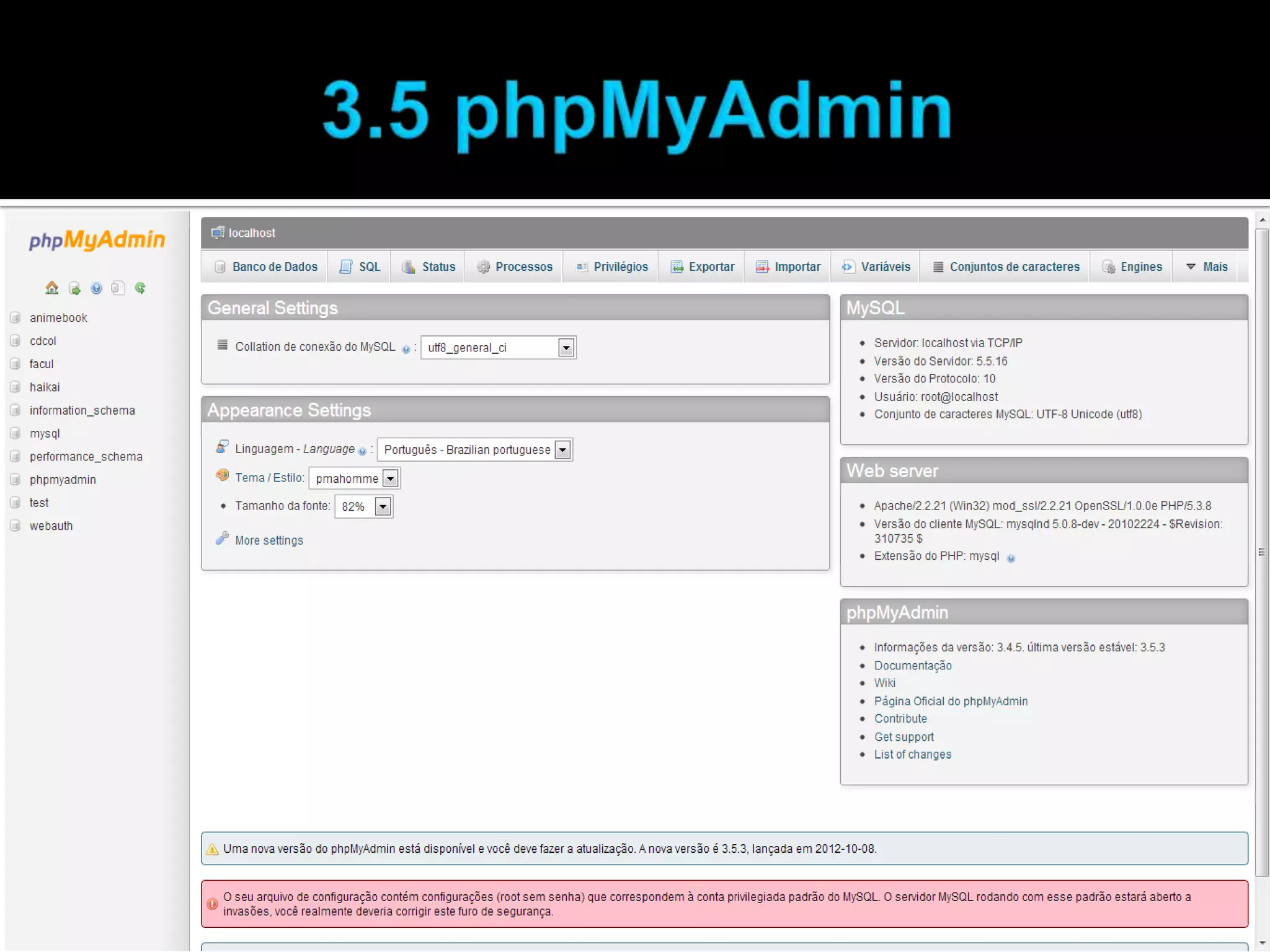Click database icon beside facul
This screenshot has width=1270, height=952.
pyautogui.click(x=16, y=364)
